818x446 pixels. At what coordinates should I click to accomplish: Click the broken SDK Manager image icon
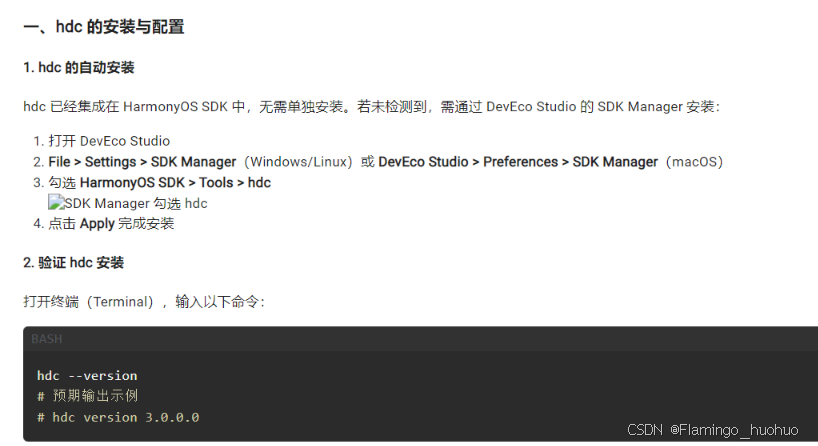click(x=56, y=202)
